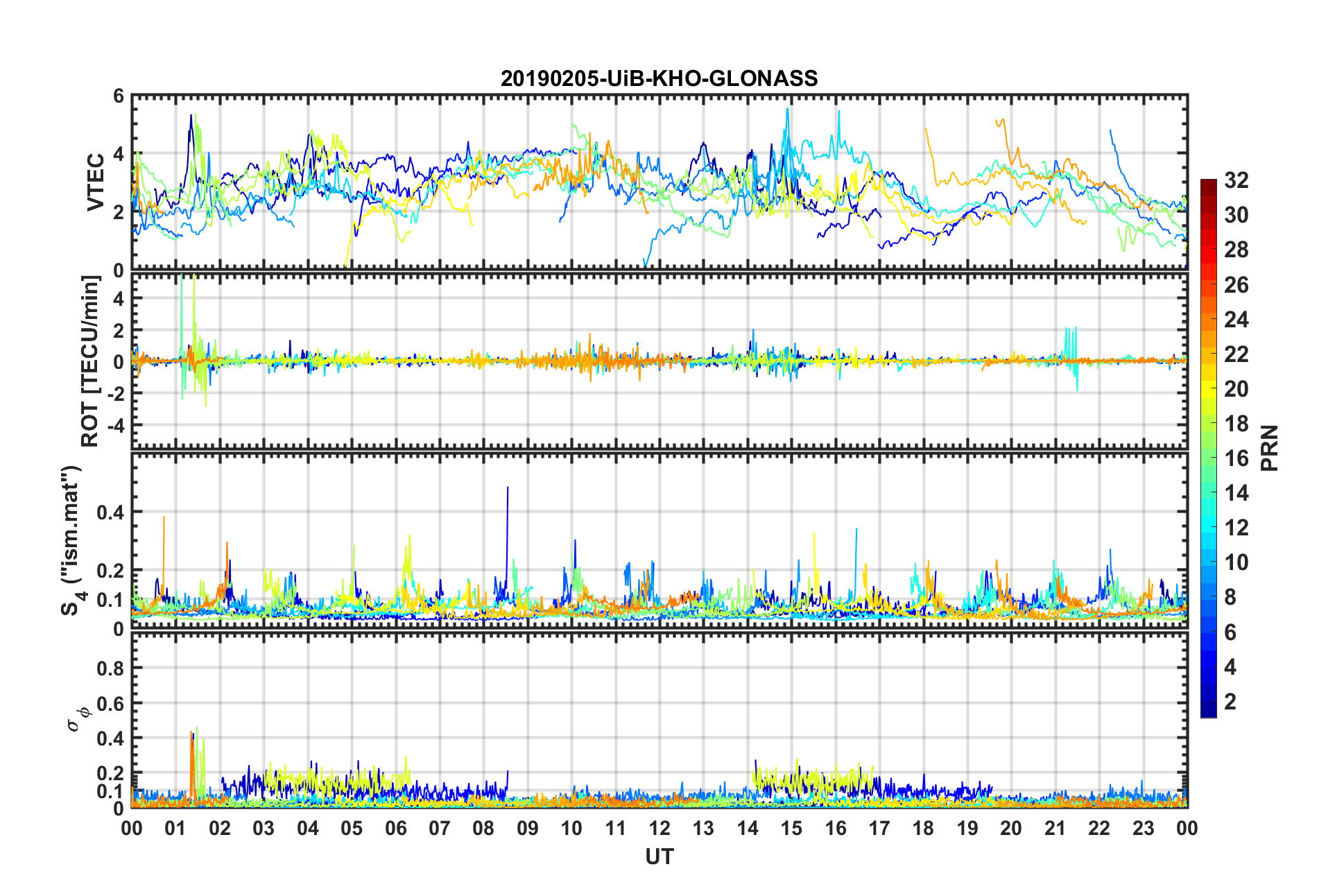Viewport: 1319px width, 896px height.
Task: Click VTEC axis tick label 4
Action: click(x=119, y=154)
